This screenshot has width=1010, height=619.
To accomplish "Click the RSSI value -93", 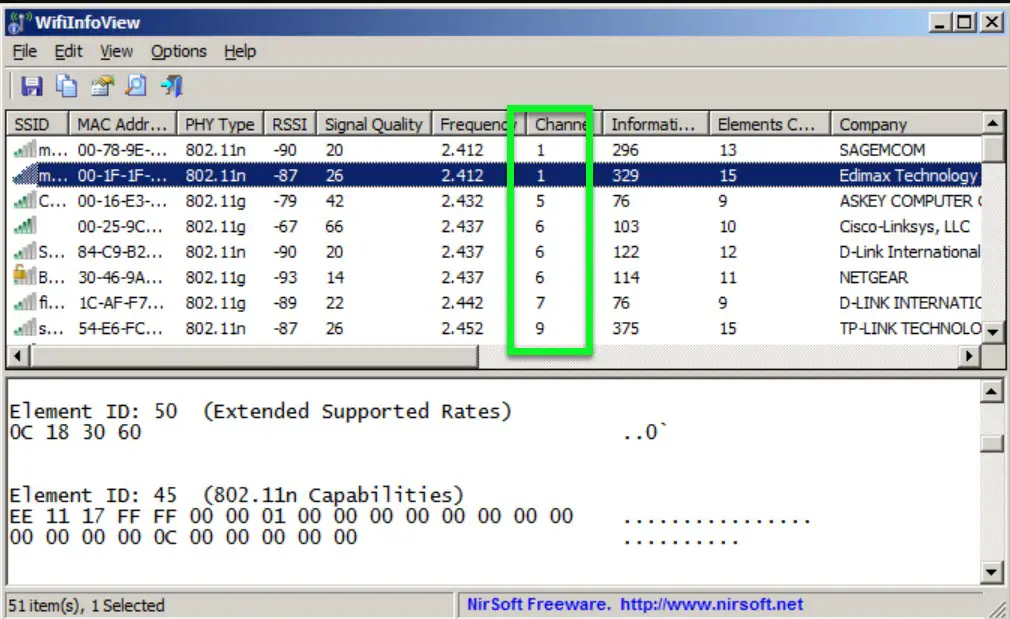I will pyautogui.click(x=285, y=277).
